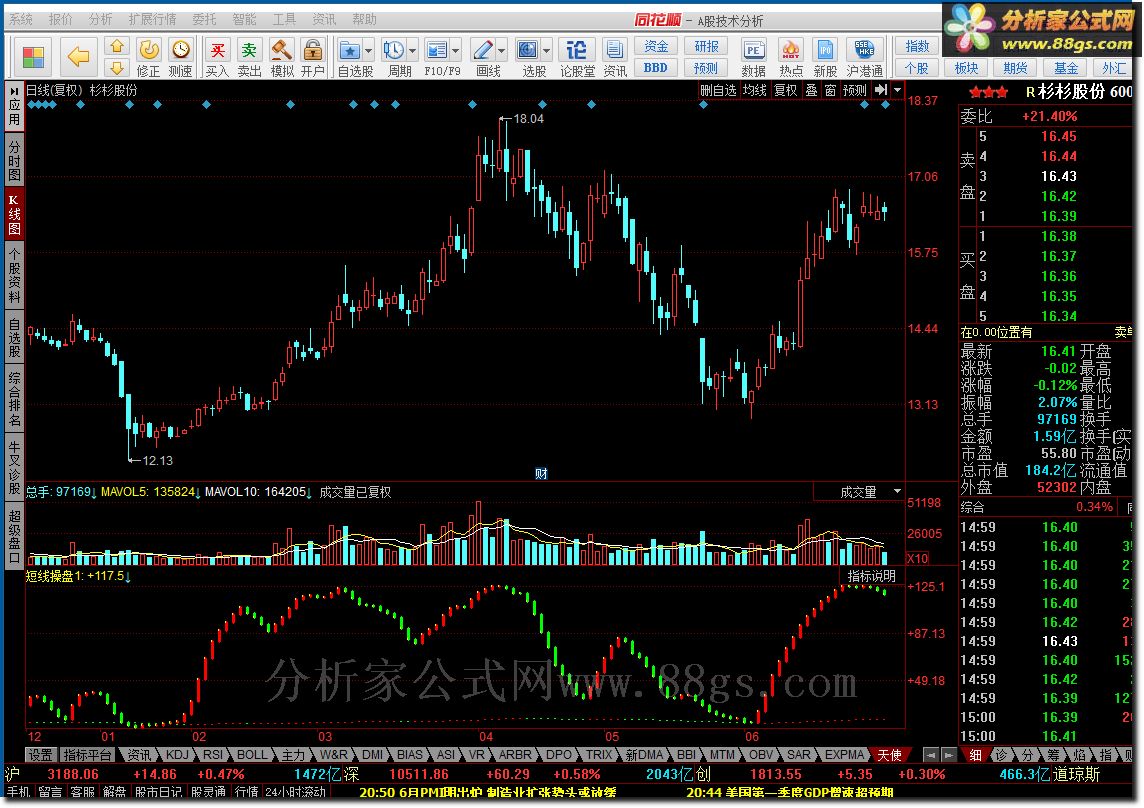Viewport: 1144px width, 808px height.
Task: Toggle 均线 moving averages on chart
Action: tap(754, 91)
